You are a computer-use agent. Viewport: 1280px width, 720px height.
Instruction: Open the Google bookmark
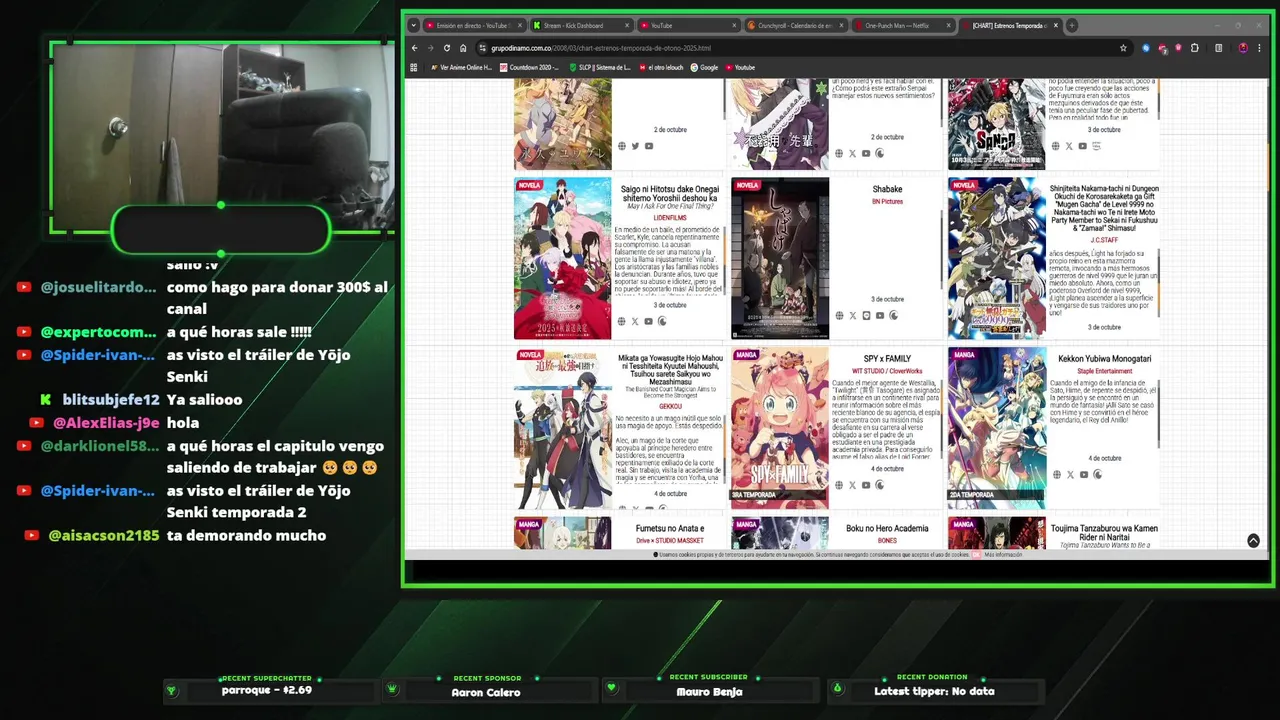point(704,67)
